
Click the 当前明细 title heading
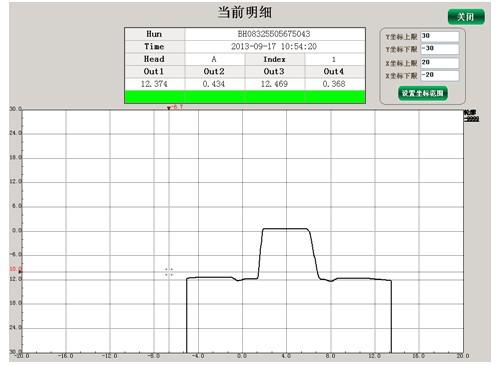[x=245, y=12]
